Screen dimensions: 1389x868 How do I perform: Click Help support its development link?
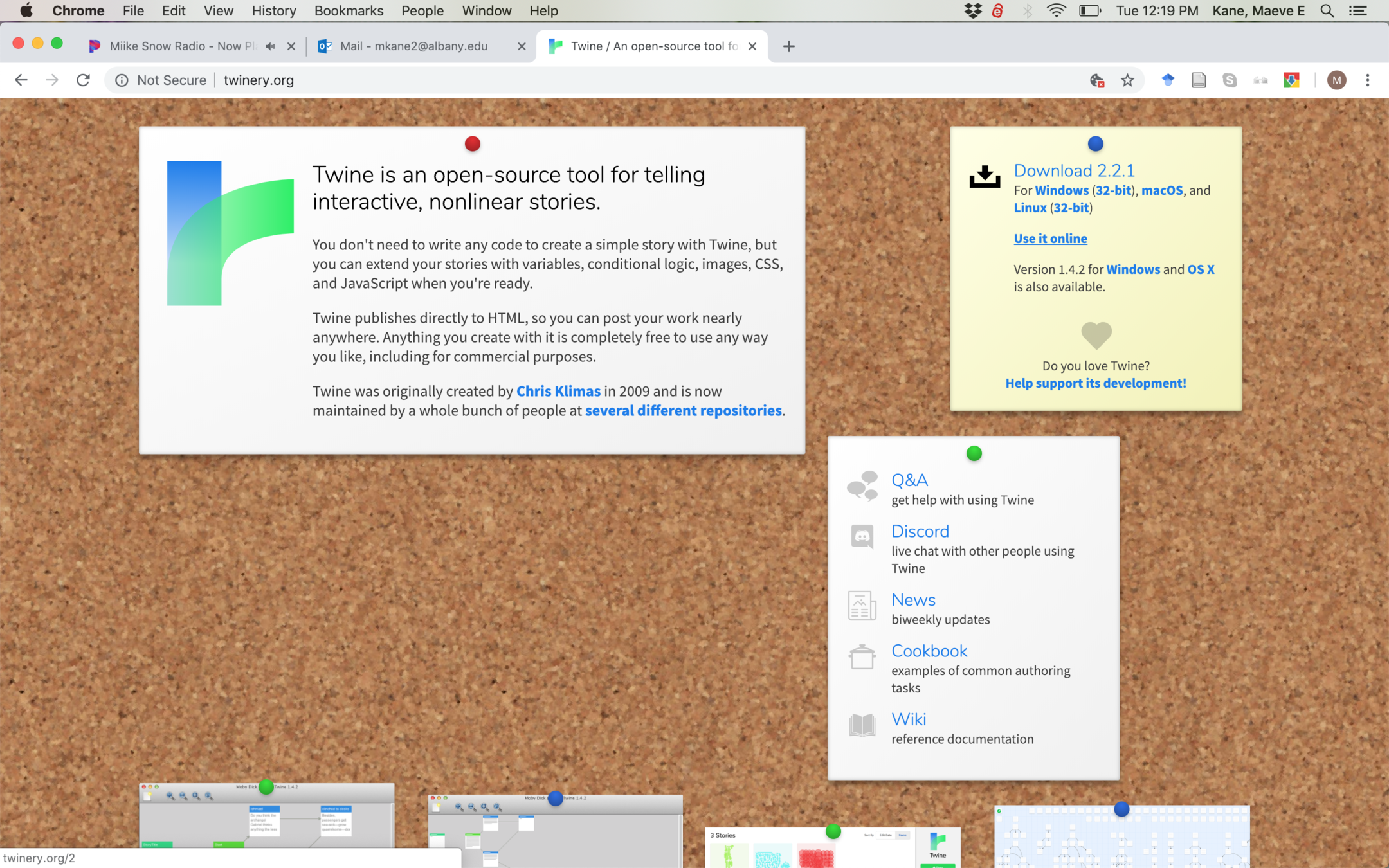tap(1095, 383)
